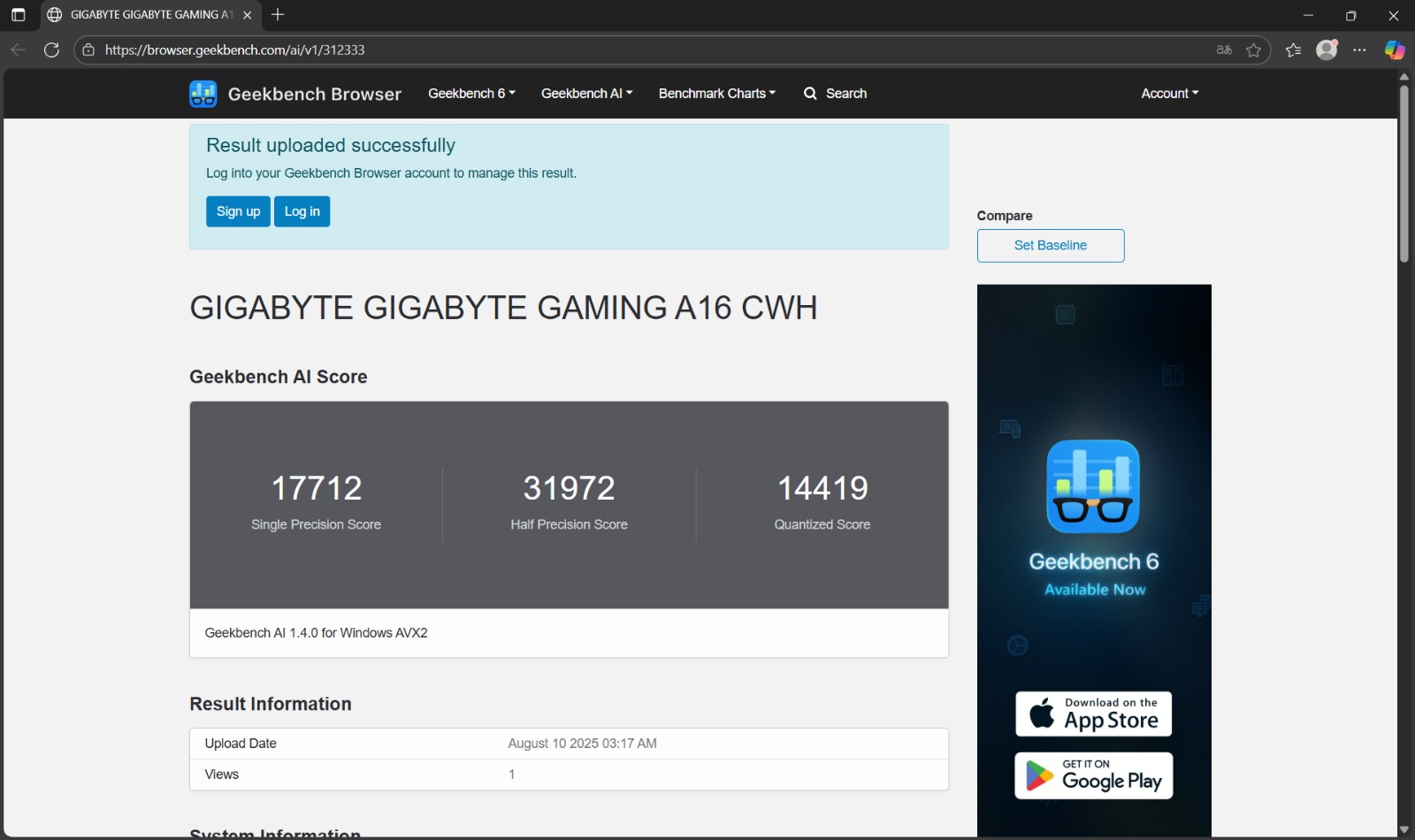Launch the Copilot sidebar
The width and height of the screenshot is (1415, 840).
click(1395, 50)
